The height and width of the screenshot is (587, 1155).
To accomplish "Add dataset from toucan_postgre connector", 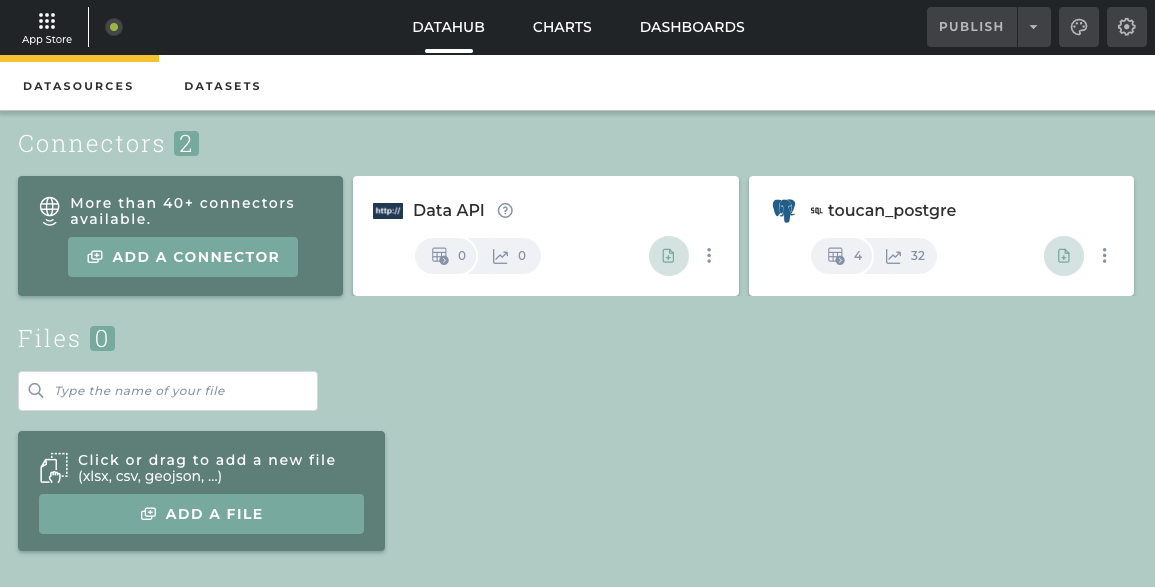I will pos(1063,256).
